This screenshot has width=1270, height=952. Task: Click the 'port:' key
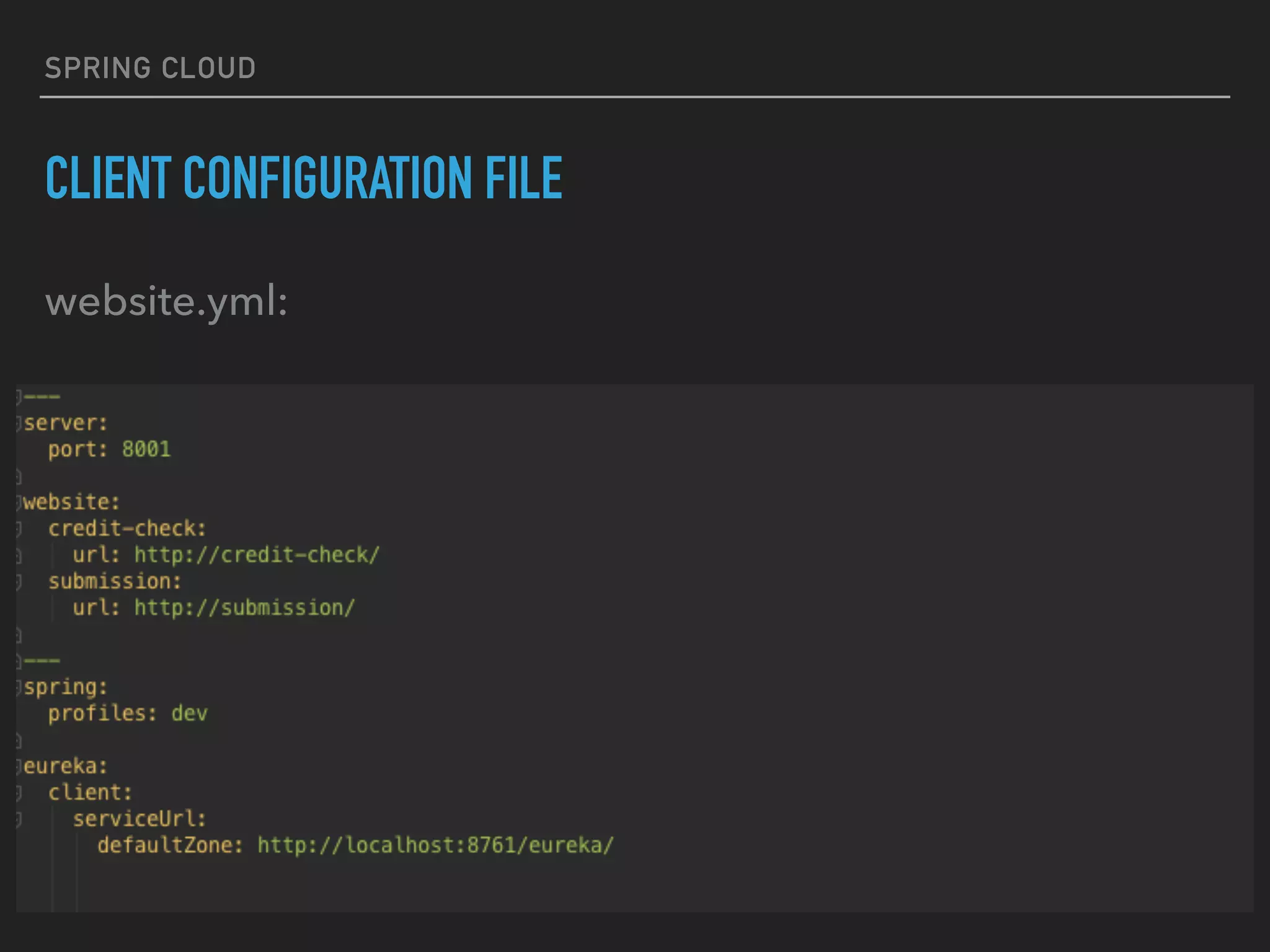[x=78, y=450]
